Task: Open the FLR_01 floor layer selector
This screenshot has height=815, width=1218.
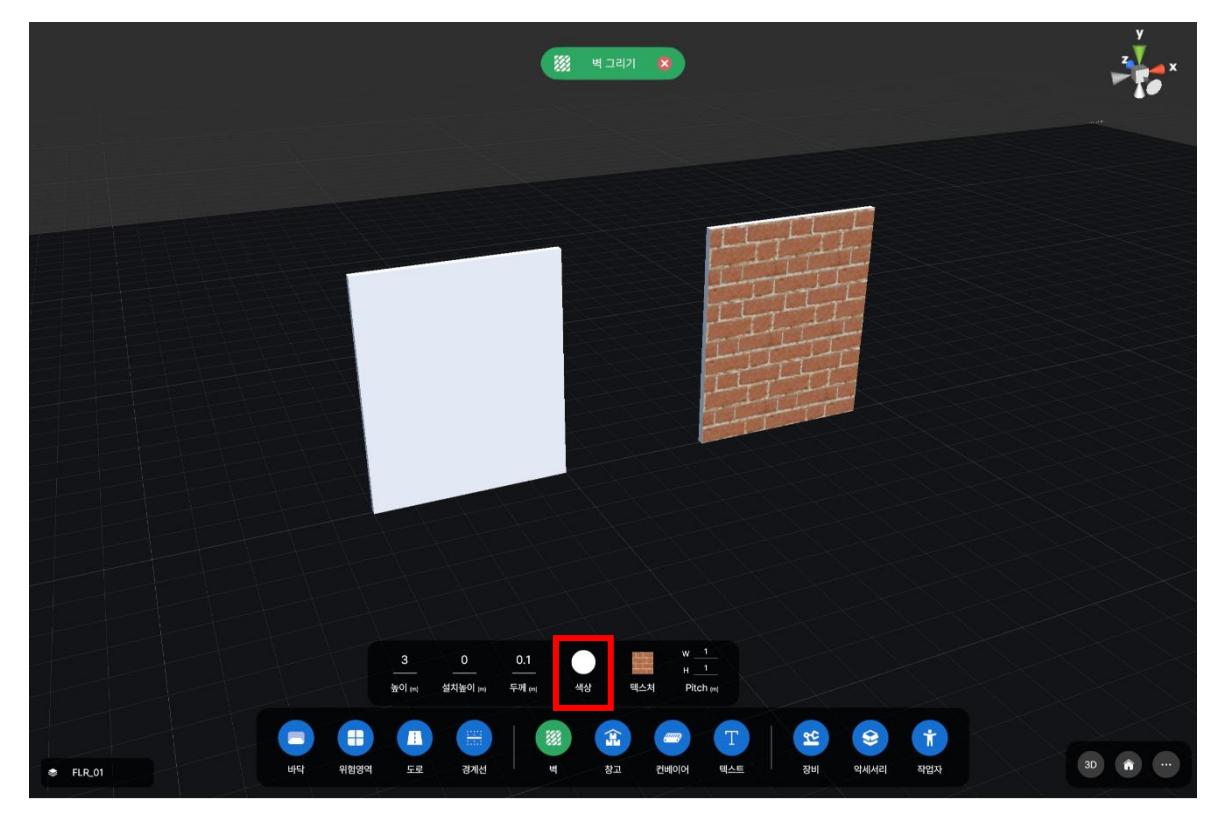Action: coord(90,772)
